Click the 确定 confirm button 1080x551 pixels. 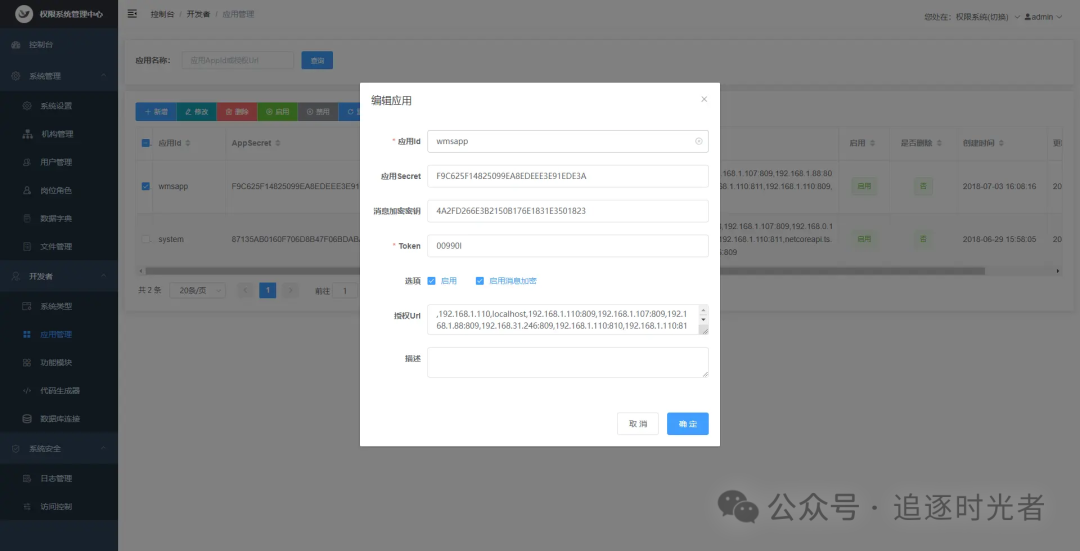click(x=687, y=424)
